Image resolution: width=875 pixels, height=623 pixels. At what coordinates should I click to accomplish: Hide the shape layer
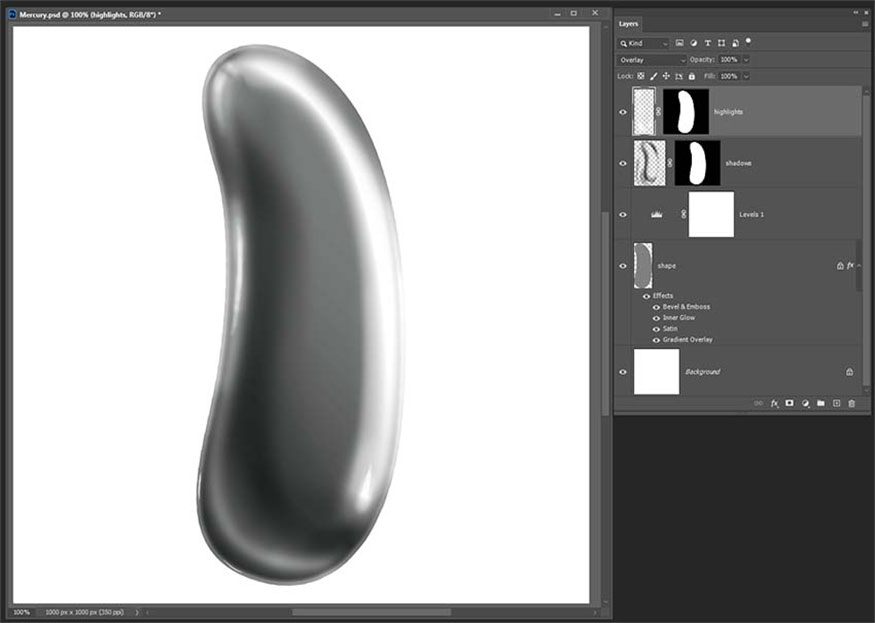623,266
